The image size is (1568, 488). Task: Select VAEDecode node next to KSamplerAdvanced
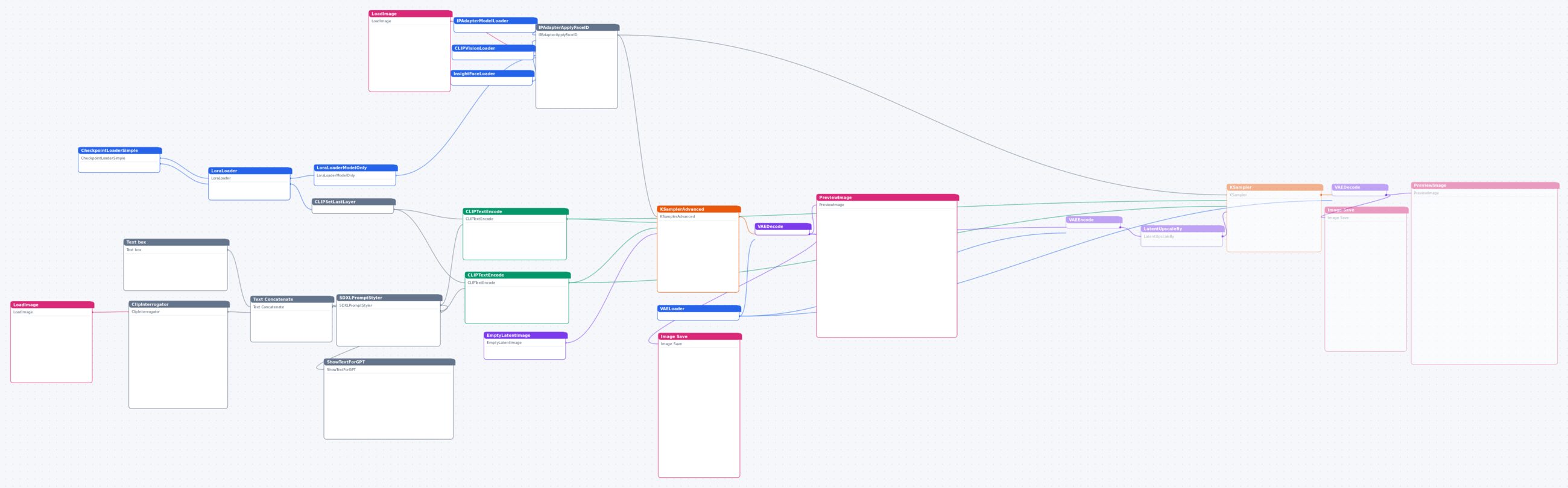(x=783, y=229)
